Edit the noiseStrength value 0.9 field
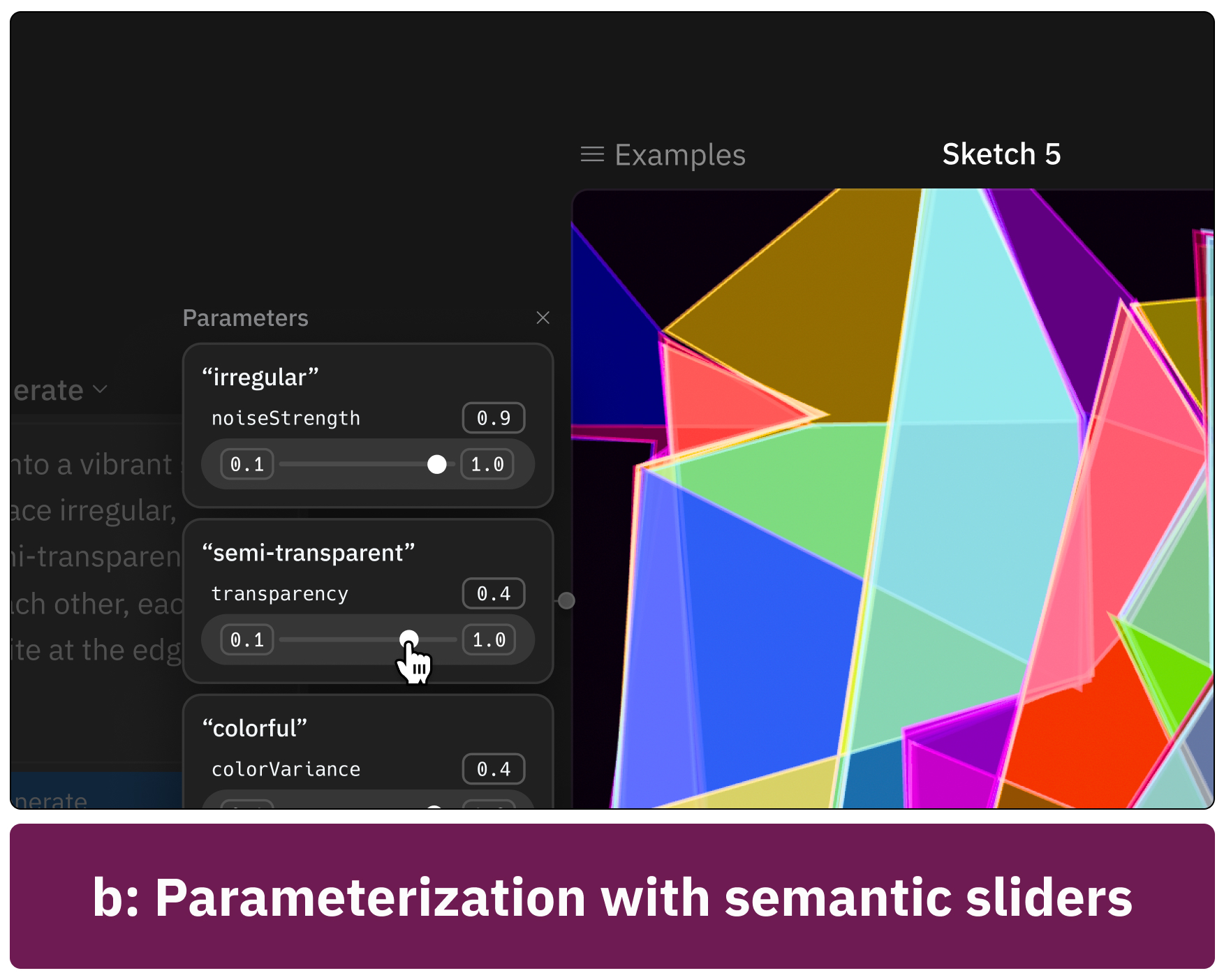1231x980 pixels. pos(494,418)
